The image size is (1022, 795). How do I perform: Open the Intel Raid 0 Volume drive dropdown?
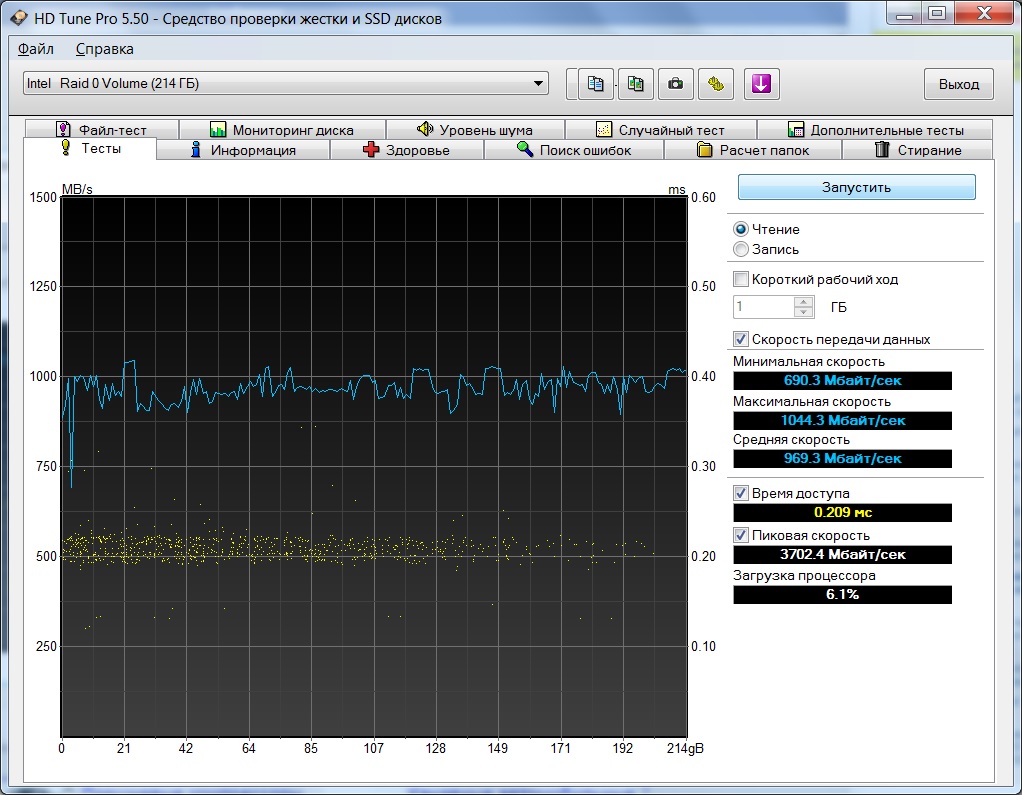coord(285,83)
